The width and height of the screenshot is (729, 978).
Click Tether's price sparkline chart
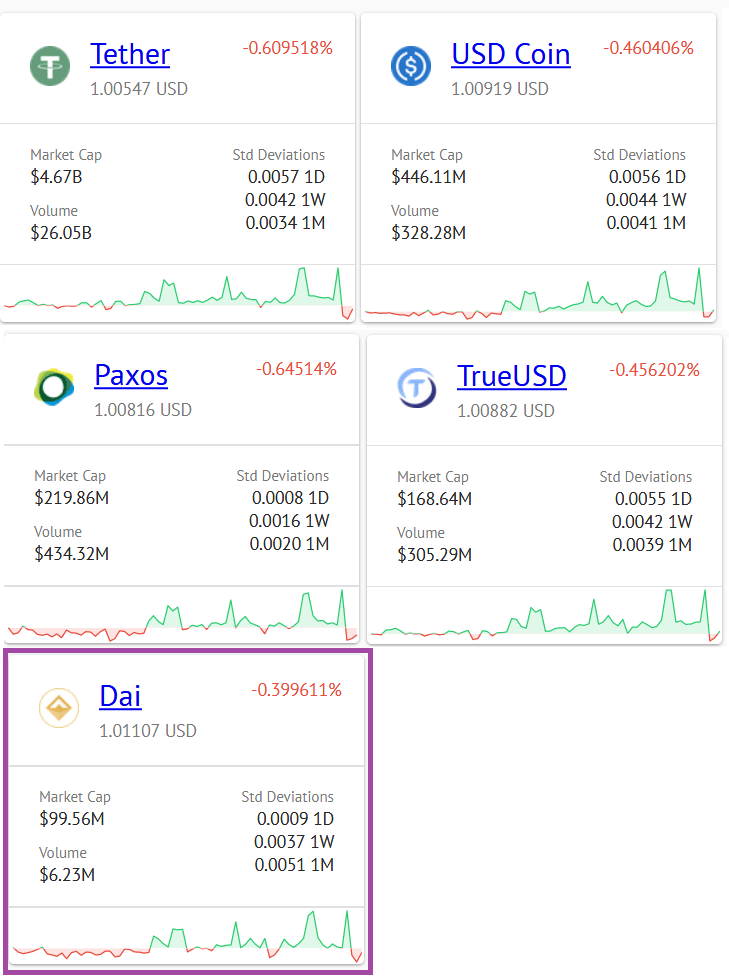[x=178, y=293]
